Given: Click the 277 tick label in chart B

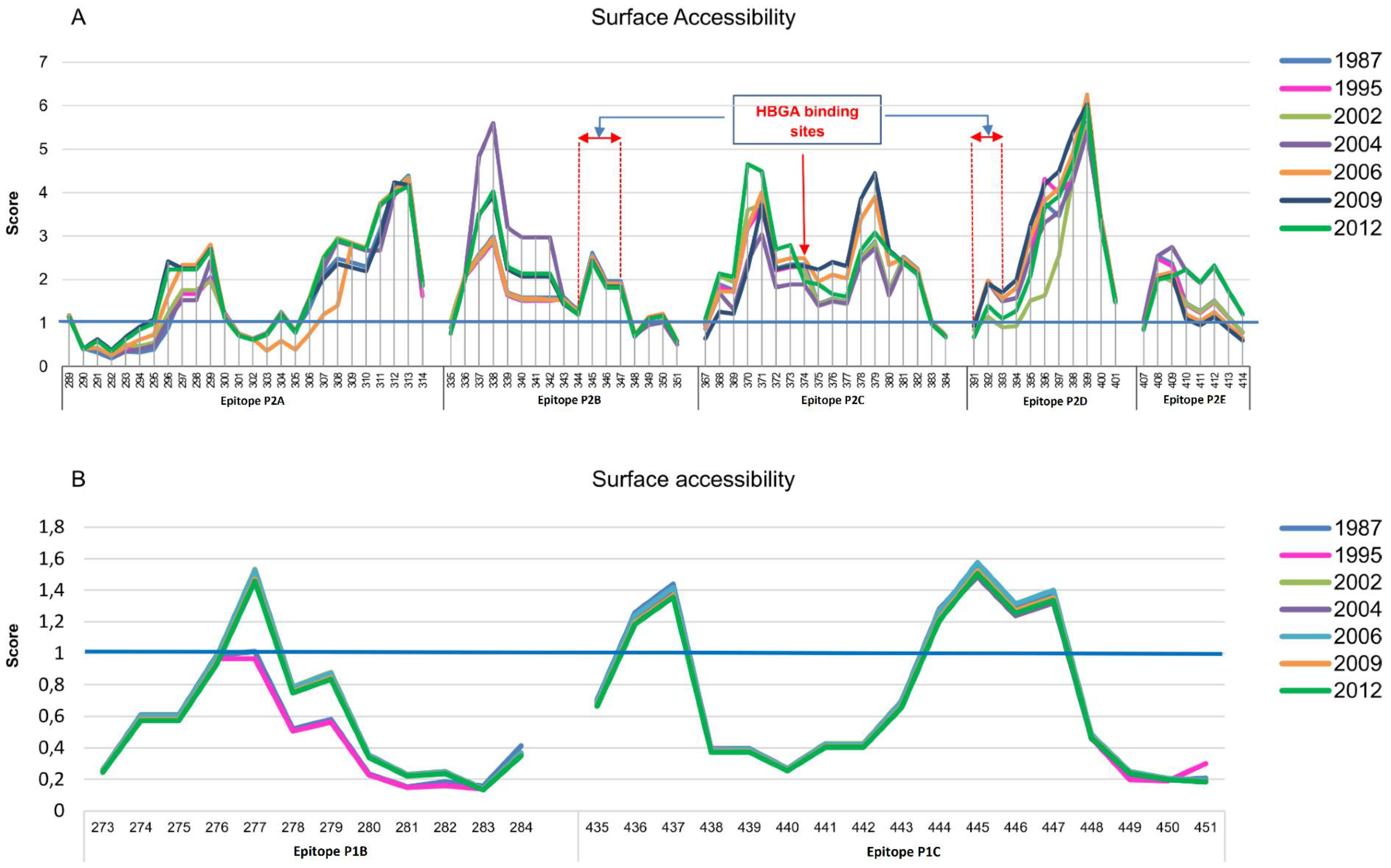Looking at the screenshot, I should point(254,827).
